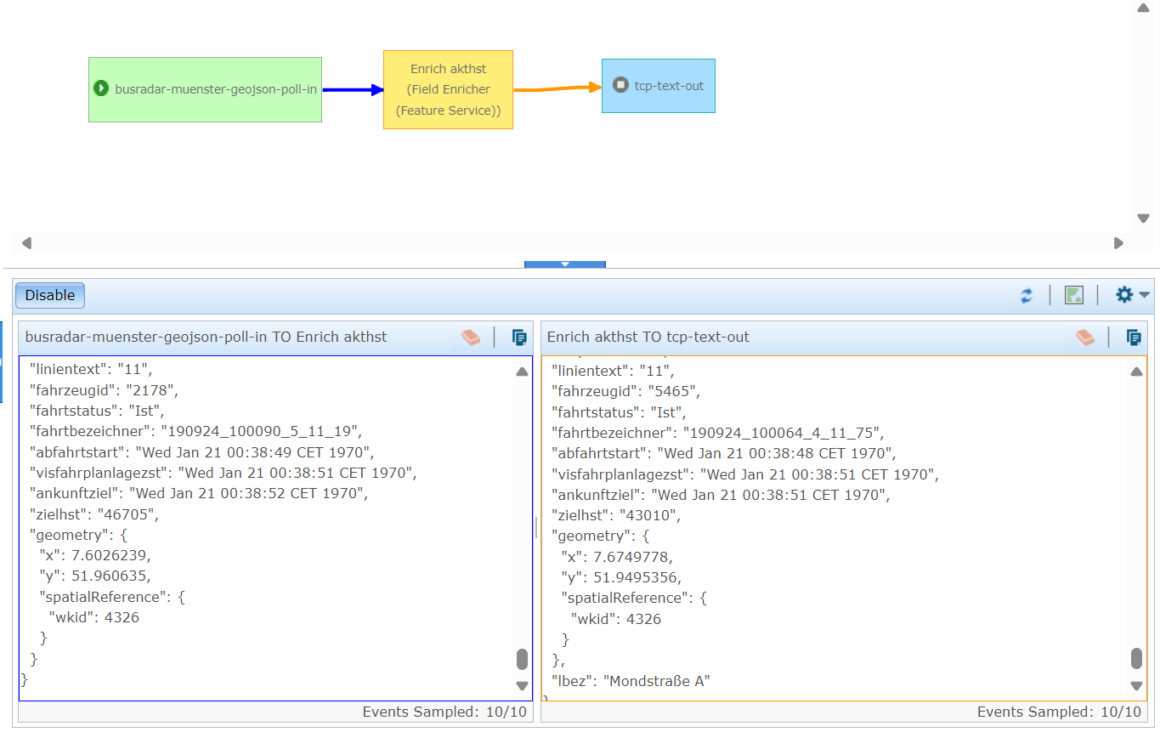Image resolution: width=1160 pixels, height=732 pixels.
Task: Click the "x": 7.6026239 coordinate line
Action: point(95,556)
